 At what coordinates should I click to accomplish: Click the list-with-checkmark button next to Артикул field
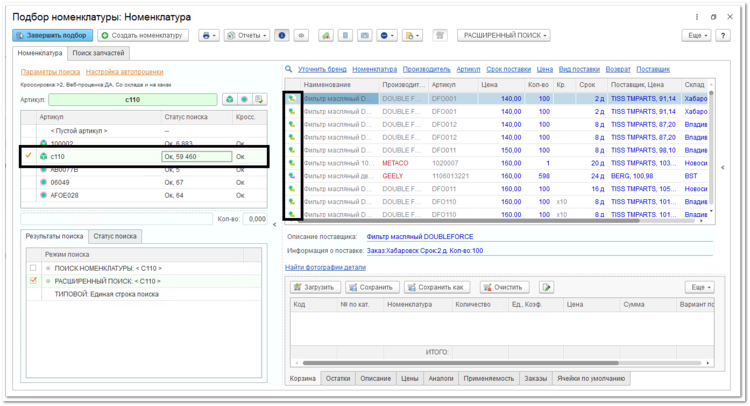(259, 99)
